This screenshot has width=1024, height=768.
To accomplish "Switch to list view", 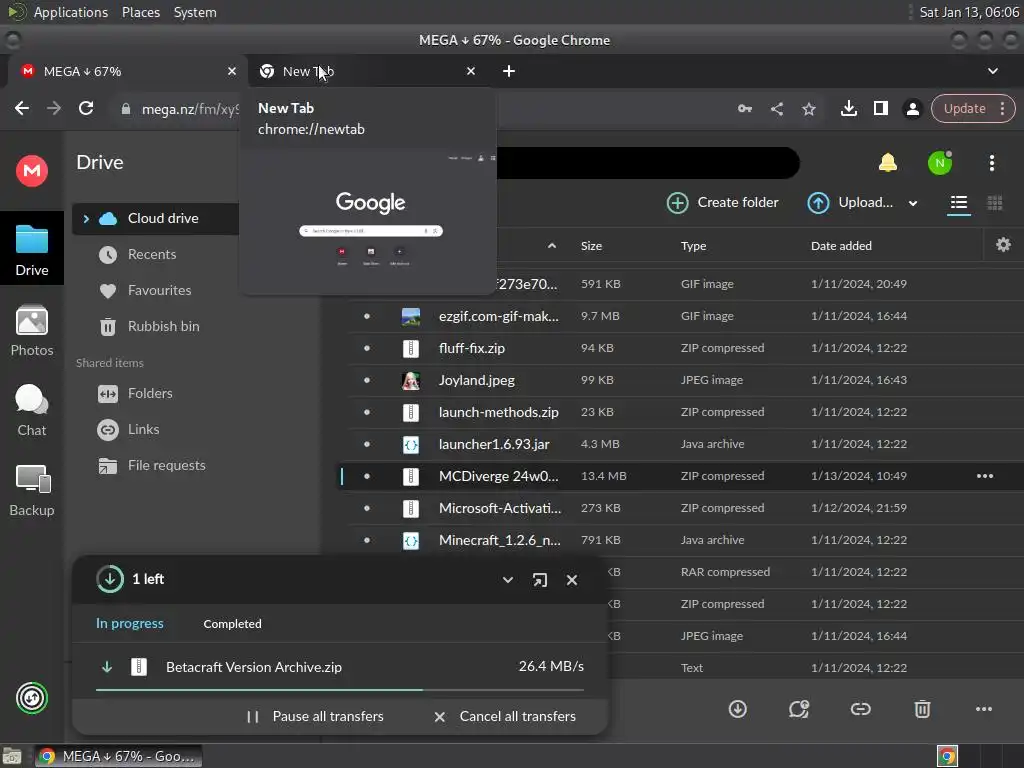I will 958,203.
